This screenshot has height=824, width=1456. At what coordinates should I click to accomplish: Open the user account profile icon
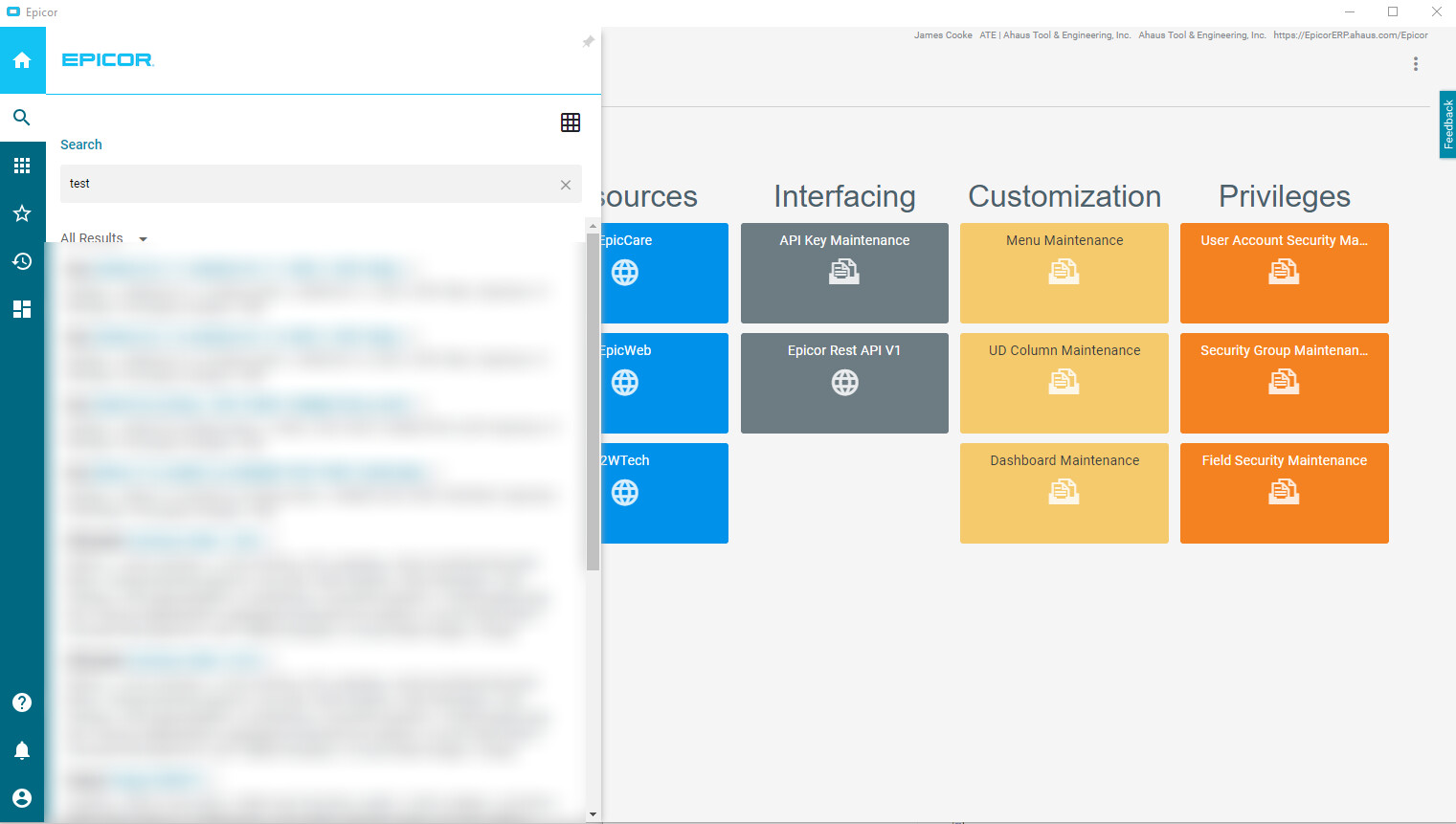(x=22, y=798)
